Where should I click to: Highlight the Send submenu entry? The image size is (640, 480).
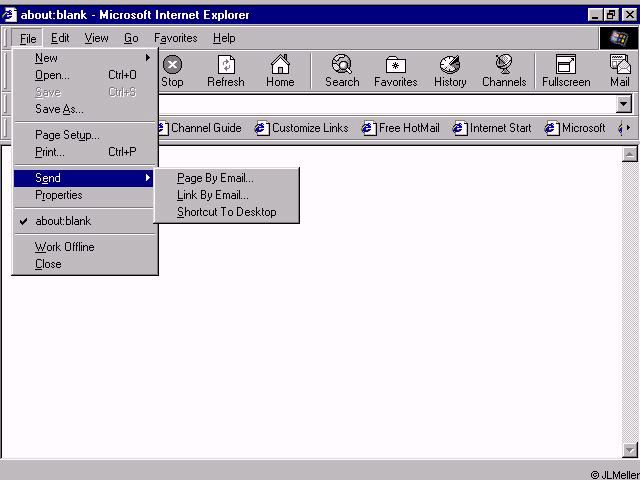pyautogui.click(x=84, y=178)
